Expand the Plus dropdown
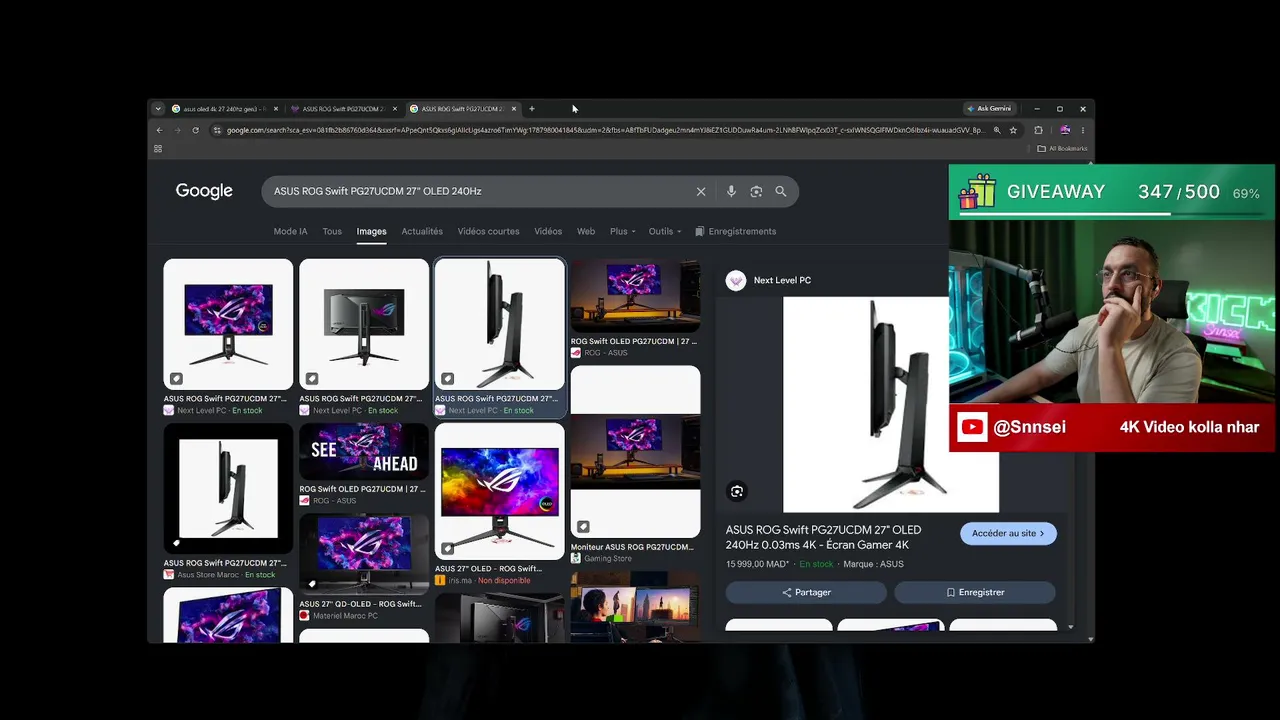The image size is (1280, 720). (622, 231)
